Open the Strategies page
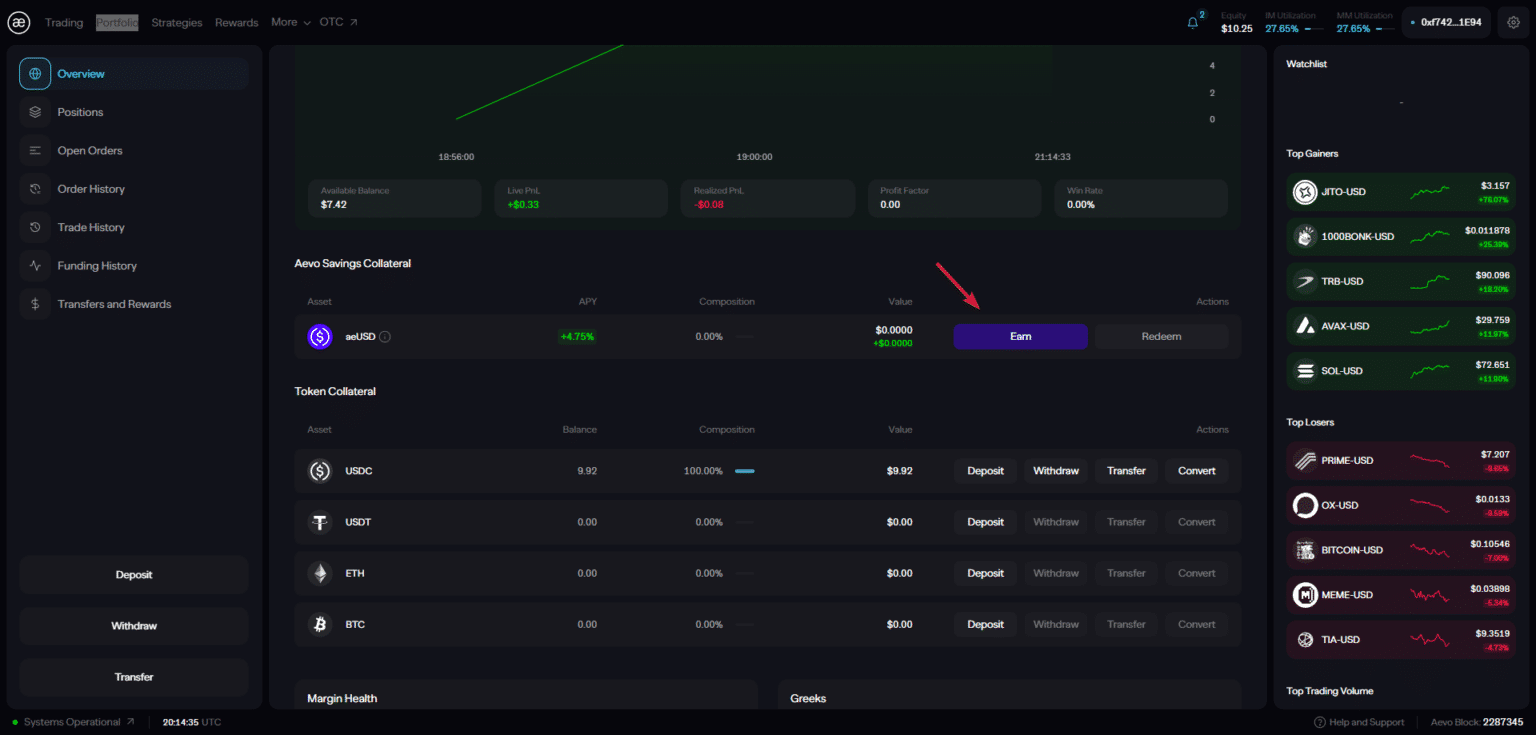1536x735 pixels. tap(176, 21)
